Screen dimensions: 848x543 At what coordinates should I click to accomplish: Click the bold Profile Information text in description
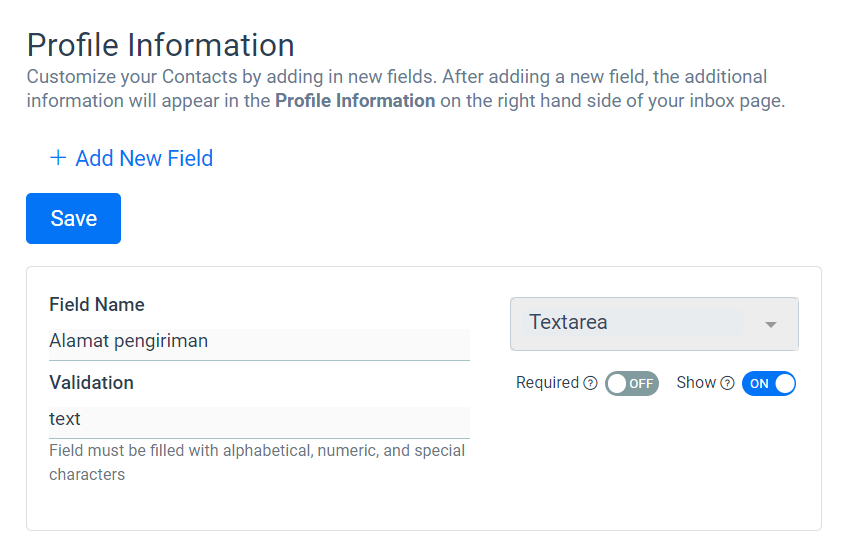coord(355,101)
